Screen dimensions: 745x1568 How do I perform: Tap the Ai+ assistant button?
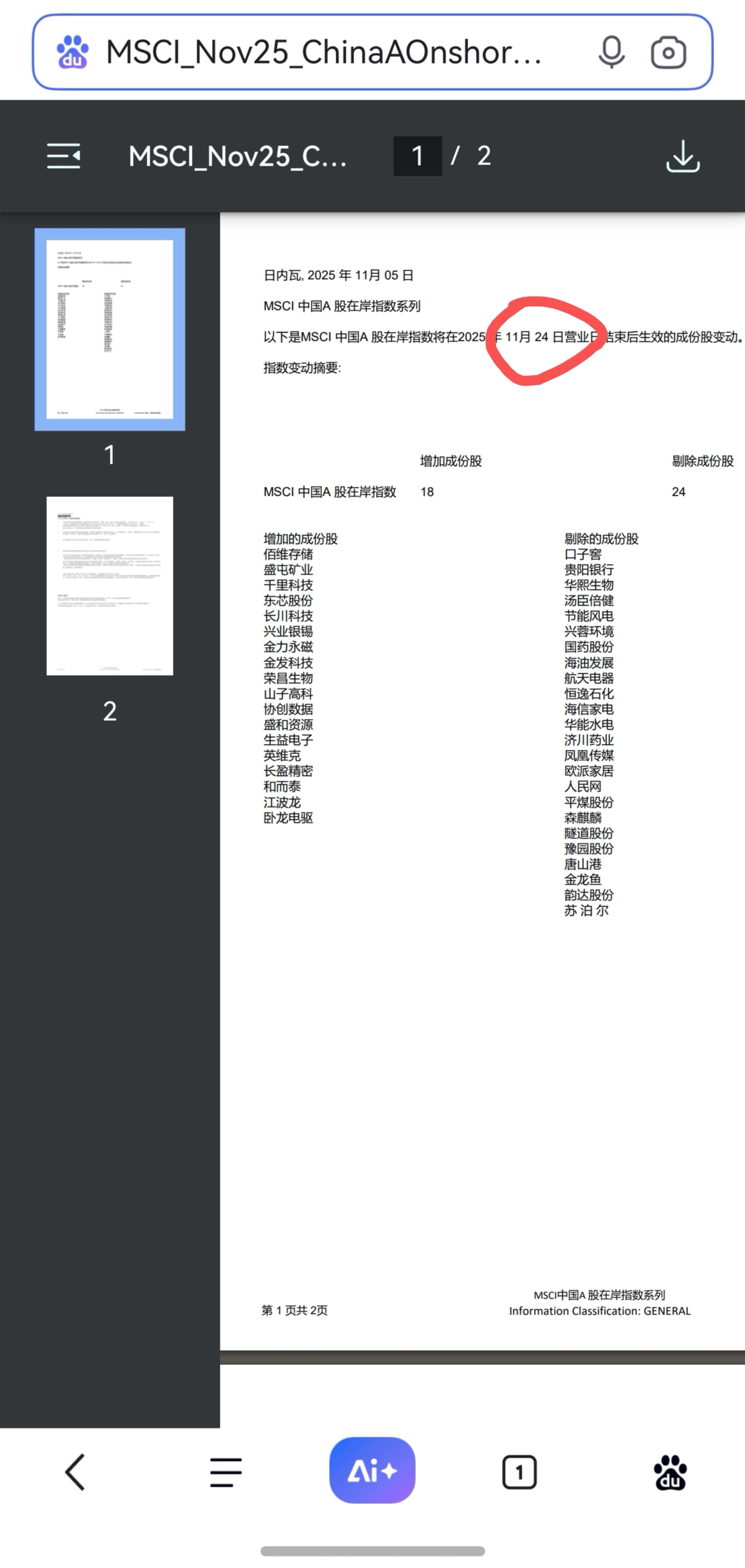tap(372, 1470)
